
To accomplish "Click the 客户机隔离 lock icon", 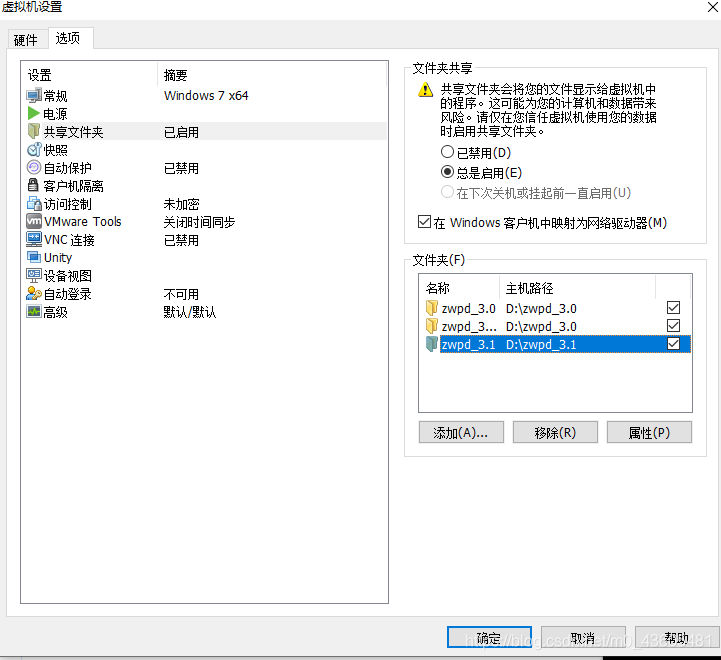I will click(33, 185).
